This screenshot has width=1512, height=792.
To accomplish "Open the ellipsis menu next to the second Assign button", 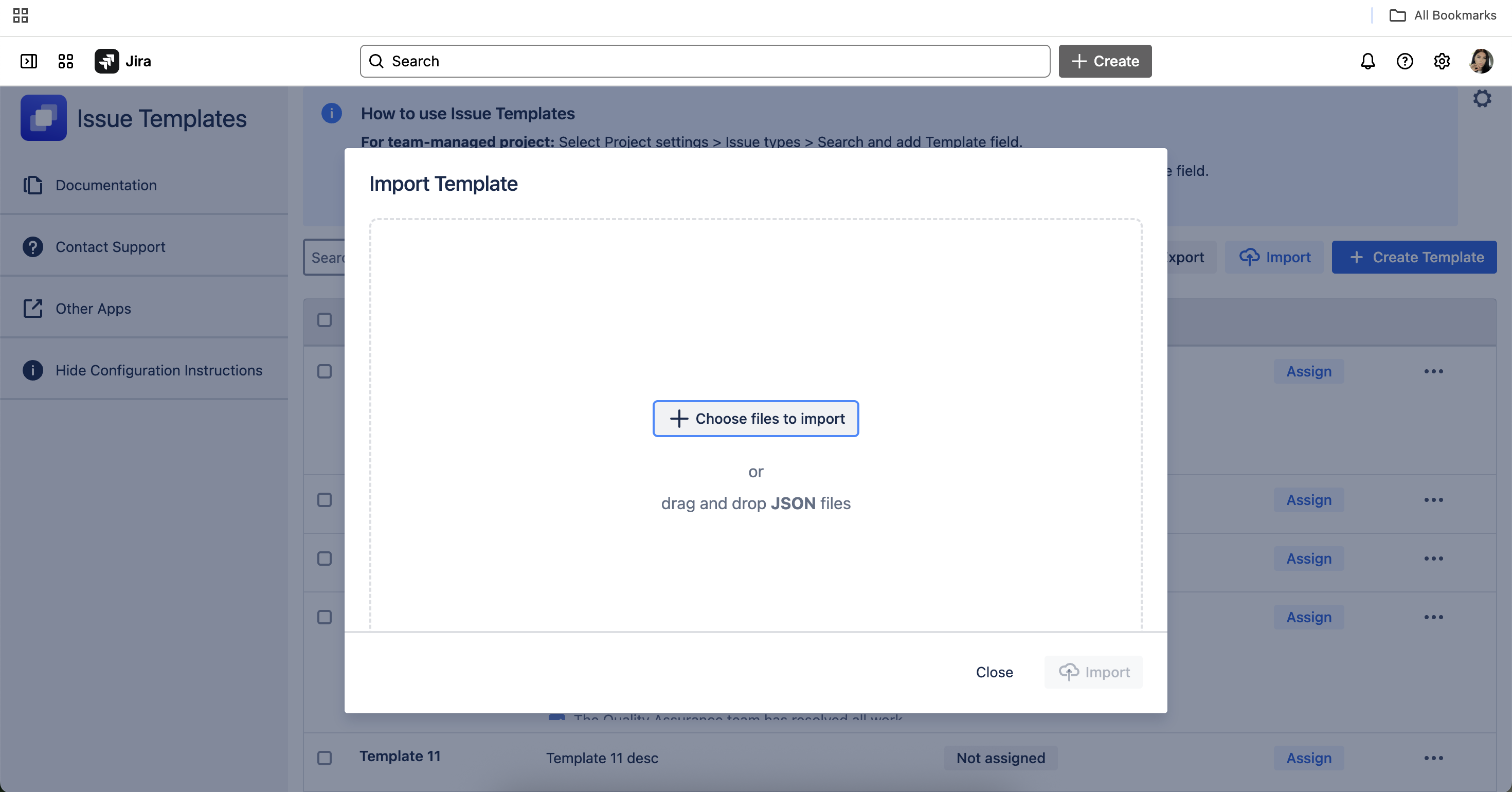I will coord(1434,499).
